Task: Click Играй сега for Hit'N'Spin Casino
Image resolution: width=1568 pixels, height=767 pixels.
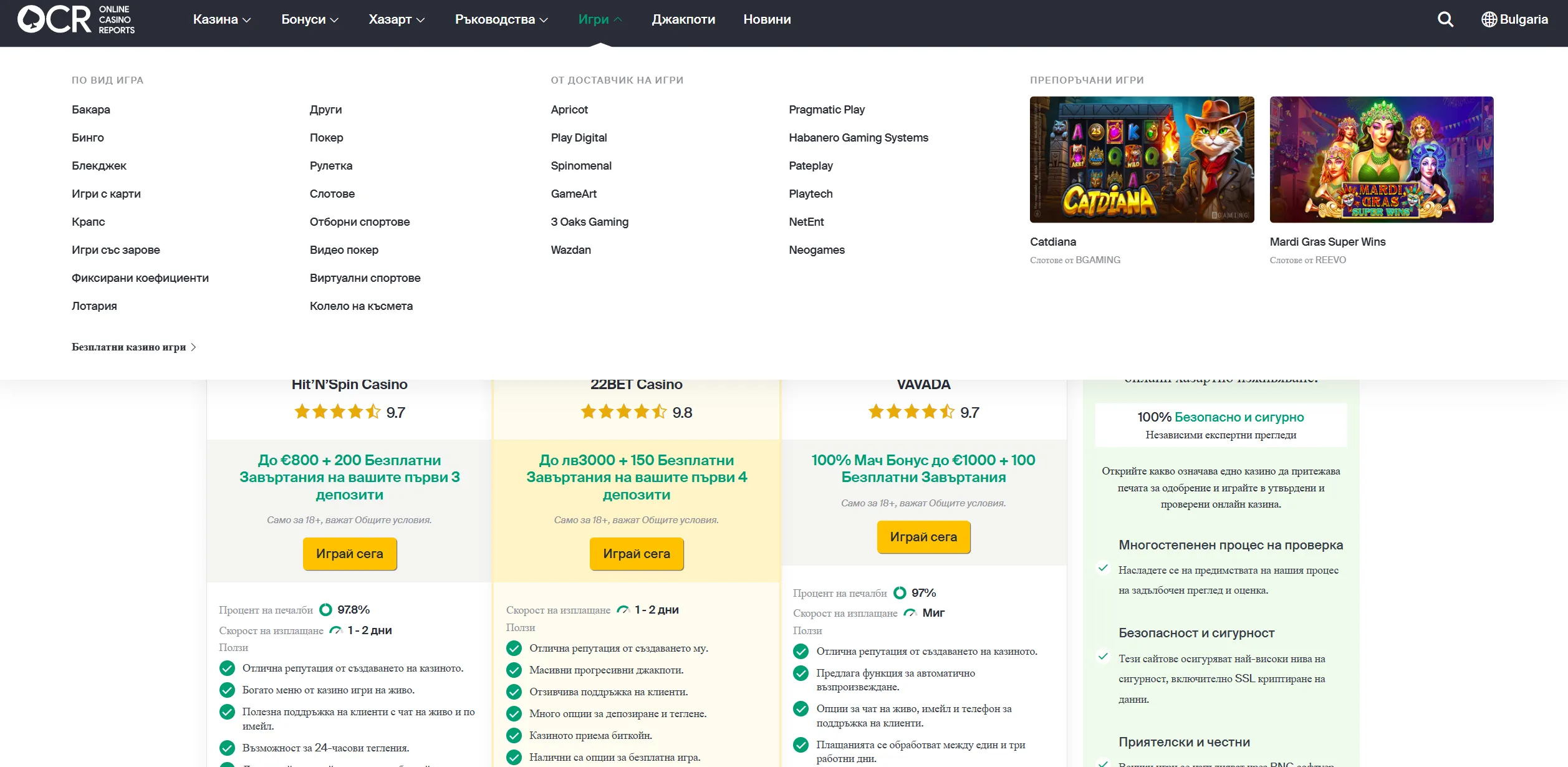Action: 350,554
